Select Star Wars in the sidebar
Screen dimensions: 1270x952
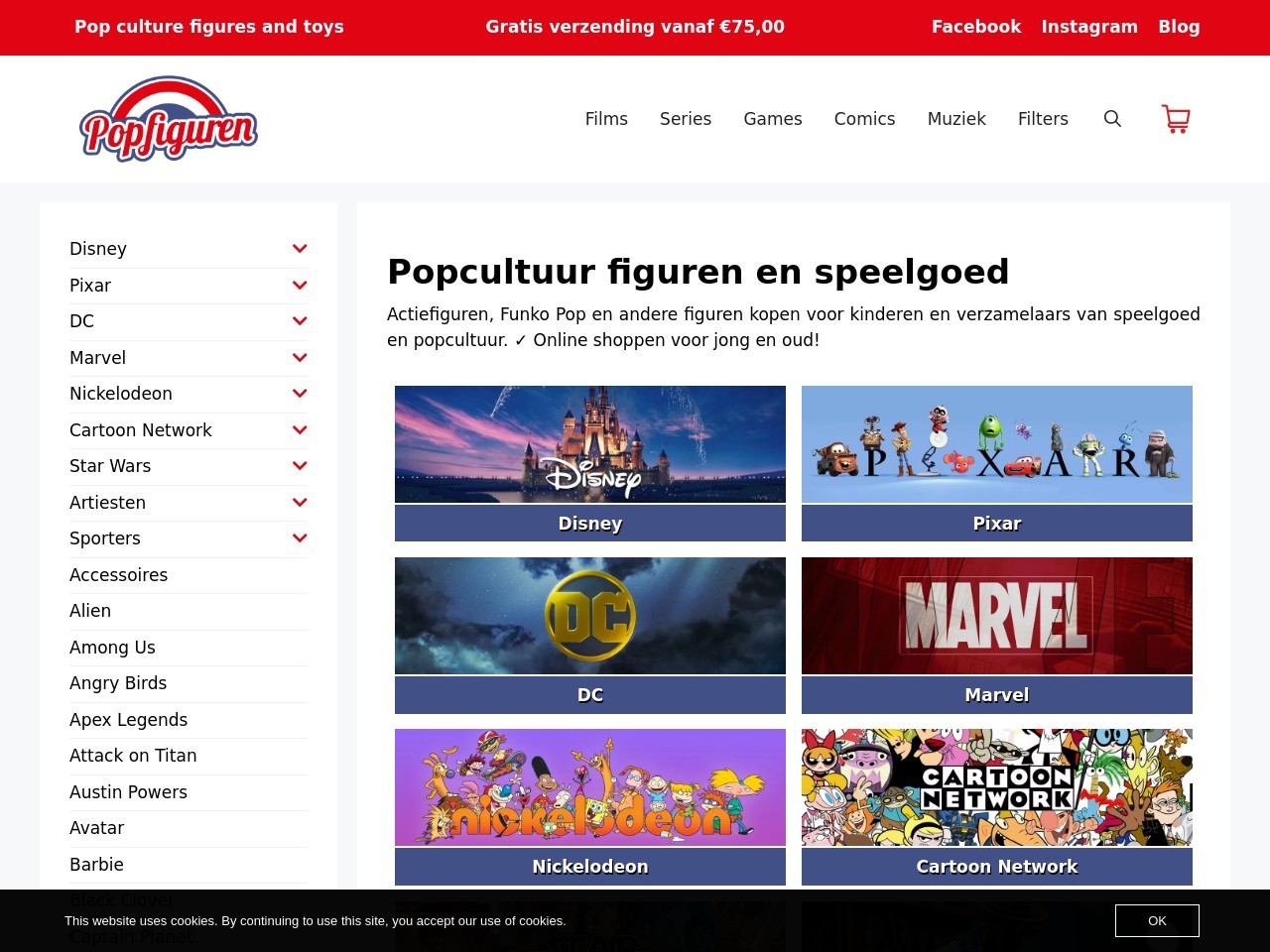(110, 466)
